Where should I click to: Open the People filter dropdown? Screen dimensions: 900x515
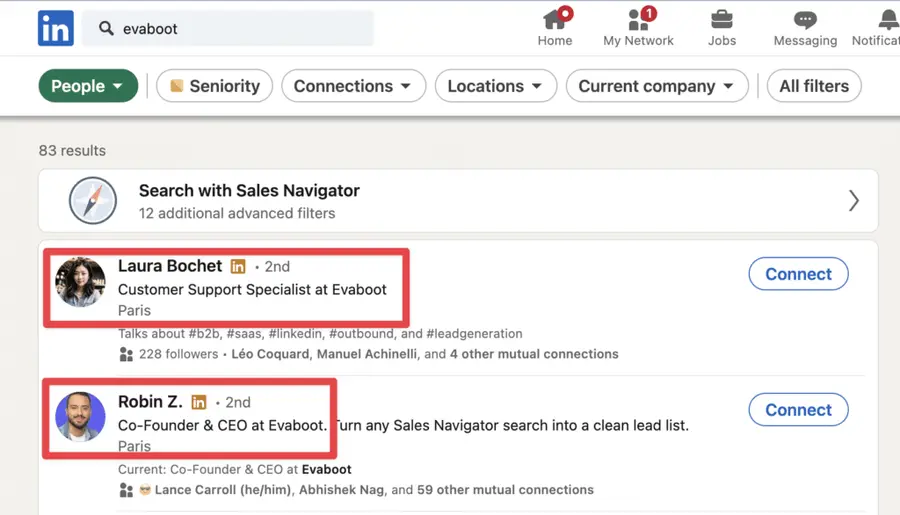click(88, 86)
